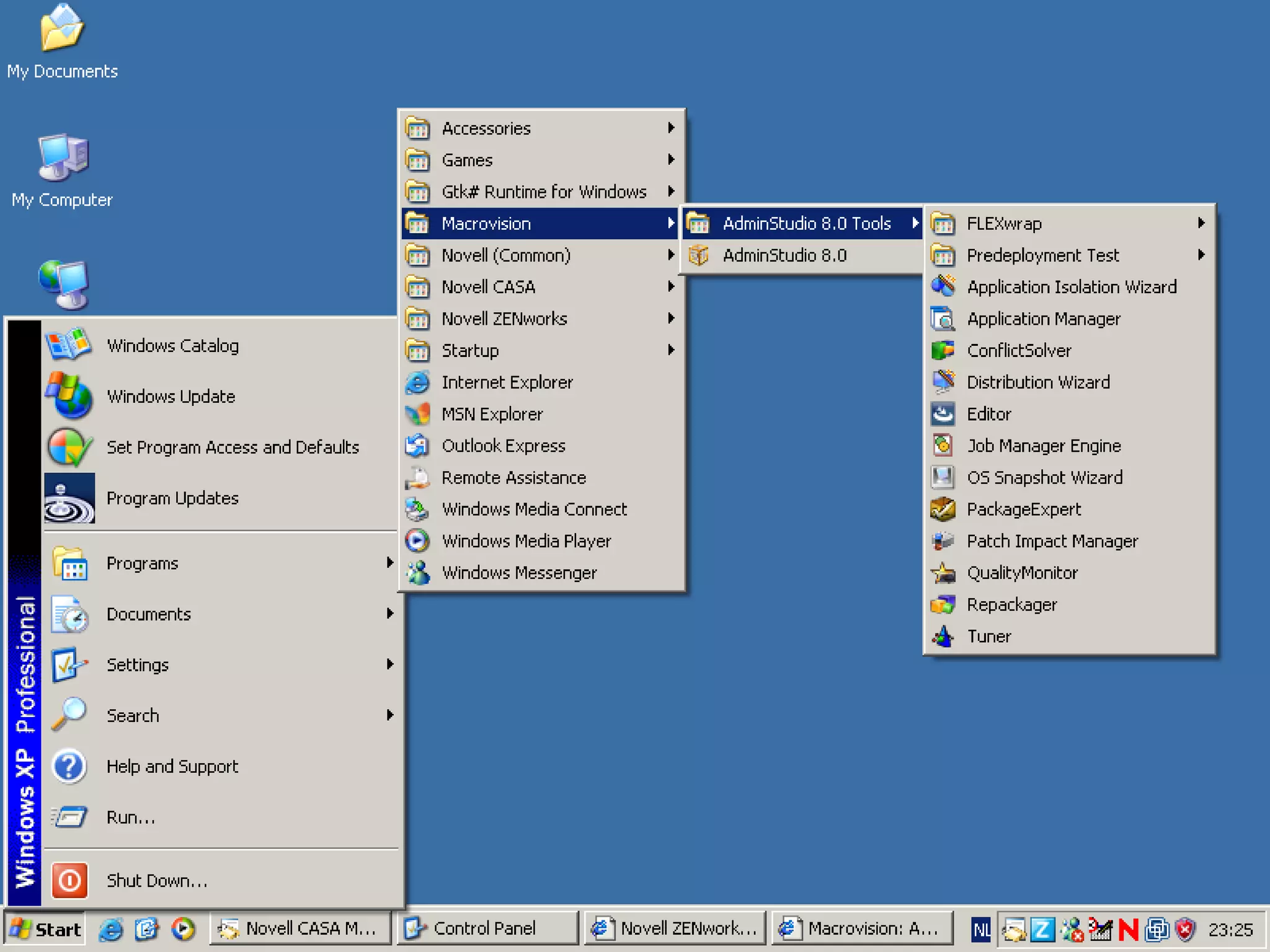
Task: Click Program Updates icon
Action: 69,498
